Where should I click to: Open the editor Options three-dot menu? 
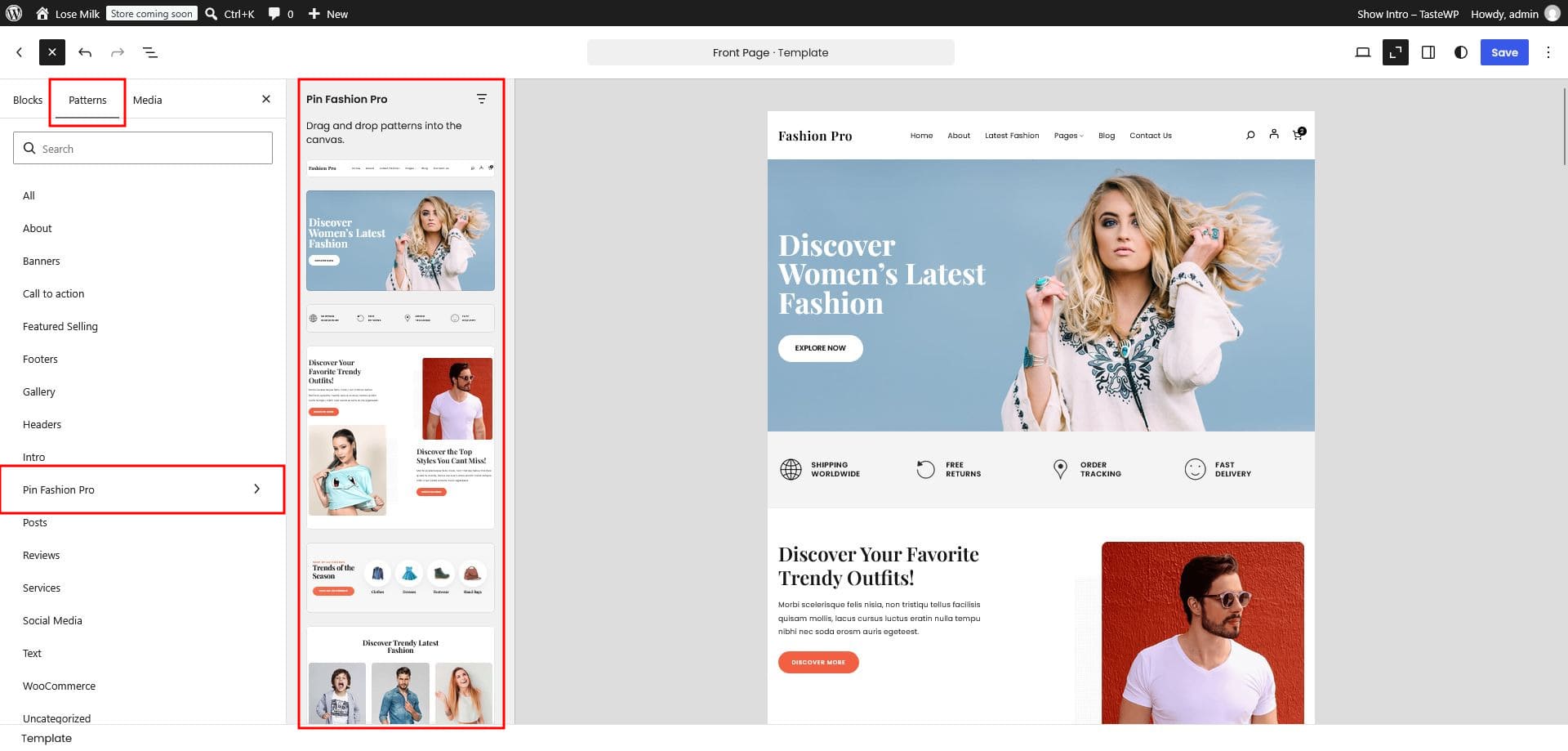(x=1548, y=52)
